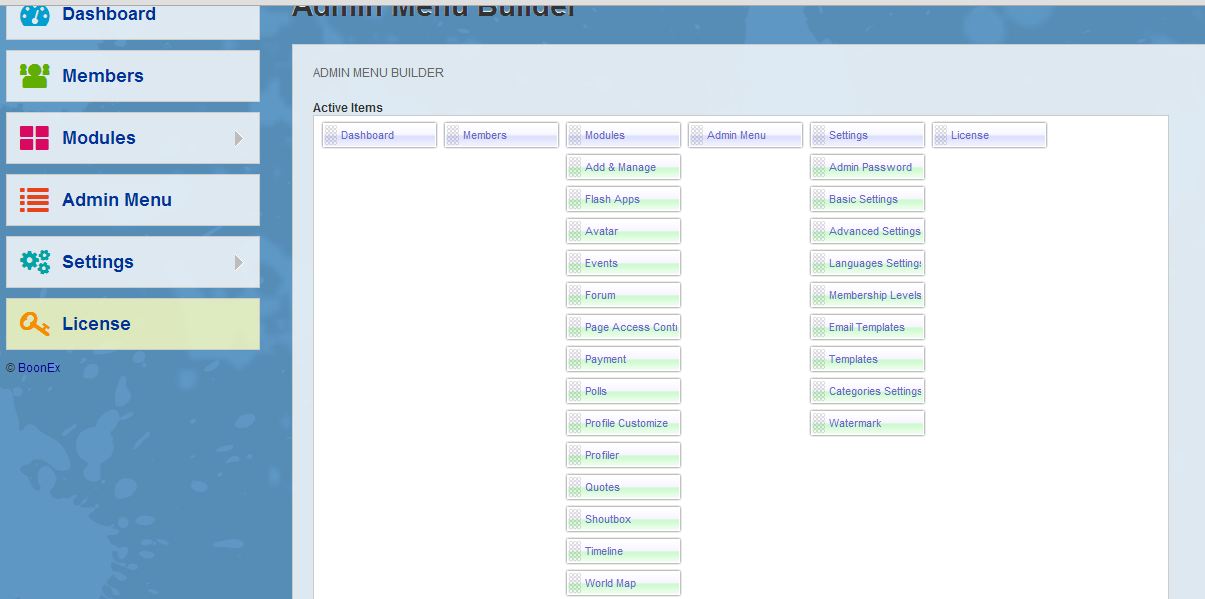Select the top-level License active item
1205x599 pixels.
pos(969,136)
